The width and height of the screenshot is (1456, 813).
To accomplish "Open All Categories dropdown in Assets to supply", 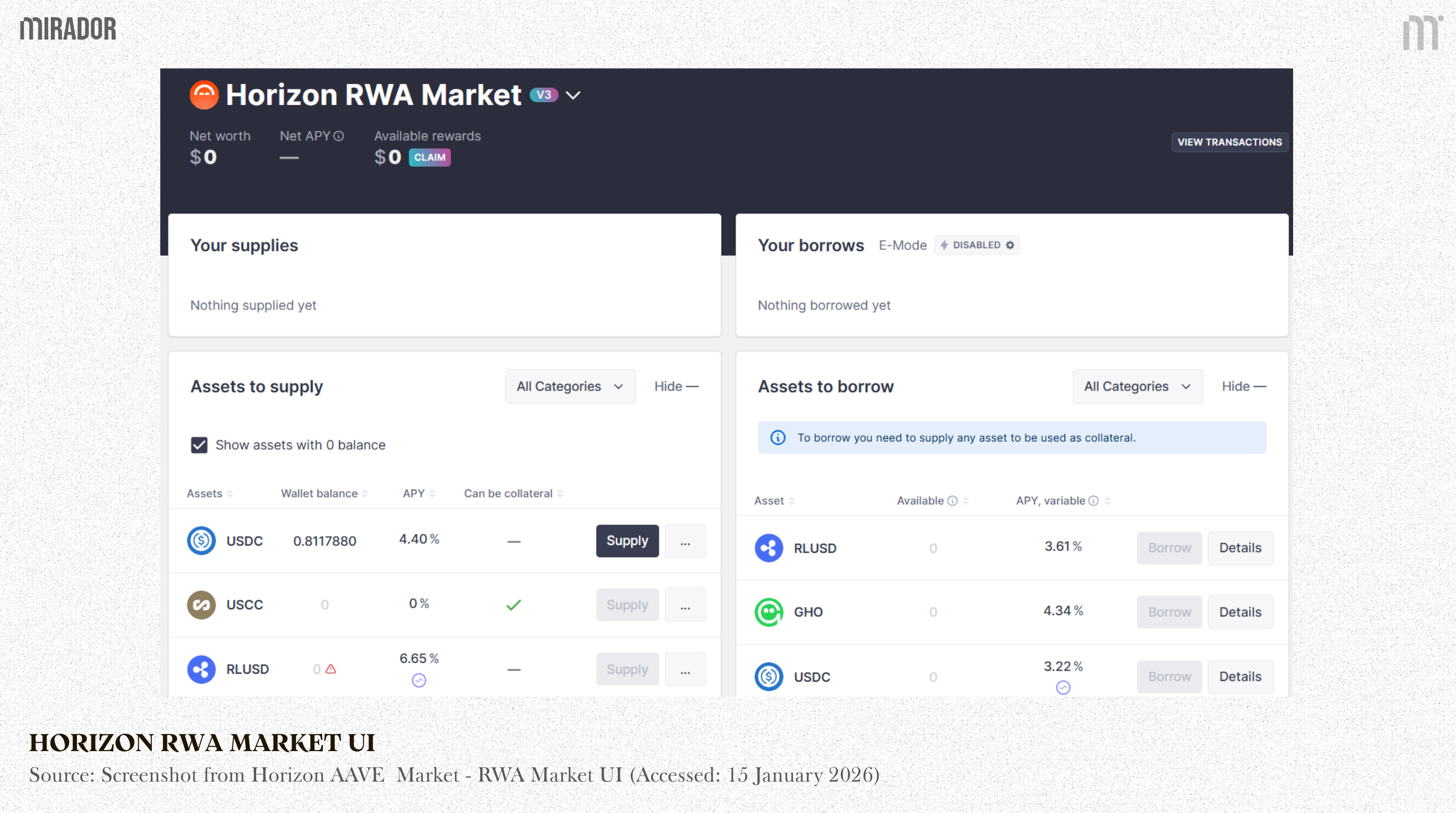I will 570,386.
